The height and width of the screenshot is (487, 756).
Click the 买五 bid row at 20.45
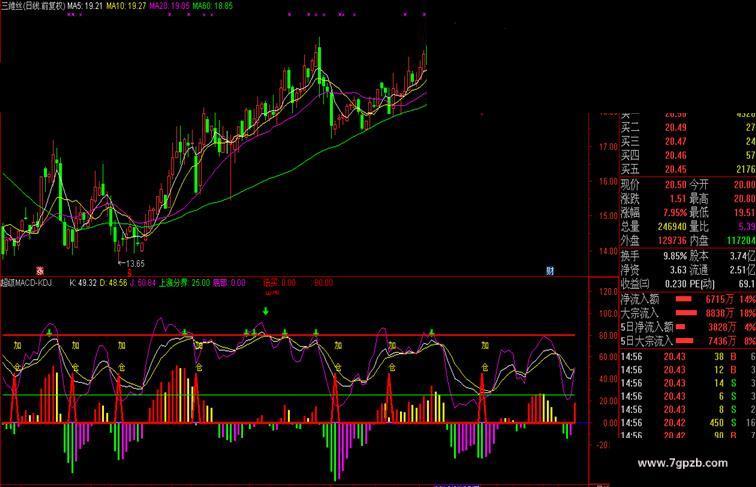click(688, 169)
